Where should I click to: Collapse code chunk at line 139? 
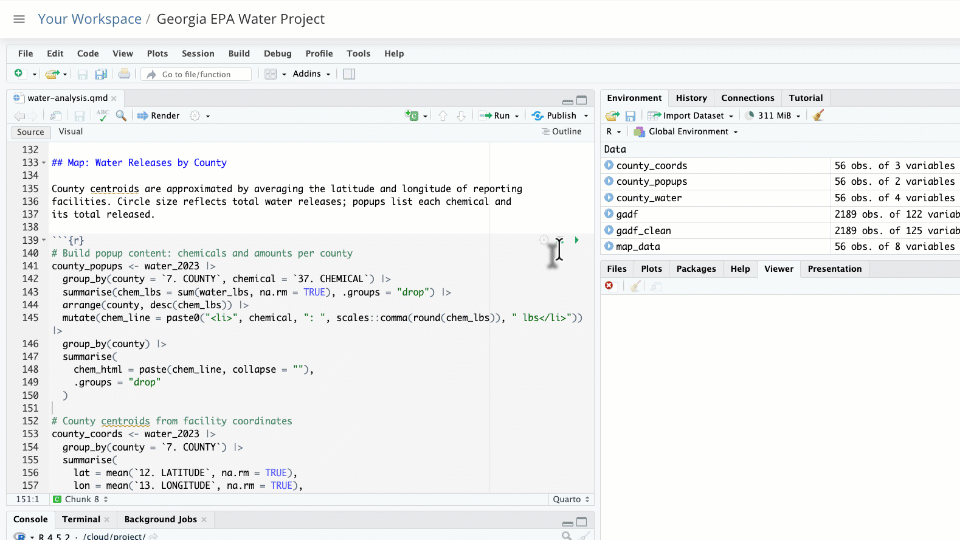pyautogui.click(x=43, y=241)
